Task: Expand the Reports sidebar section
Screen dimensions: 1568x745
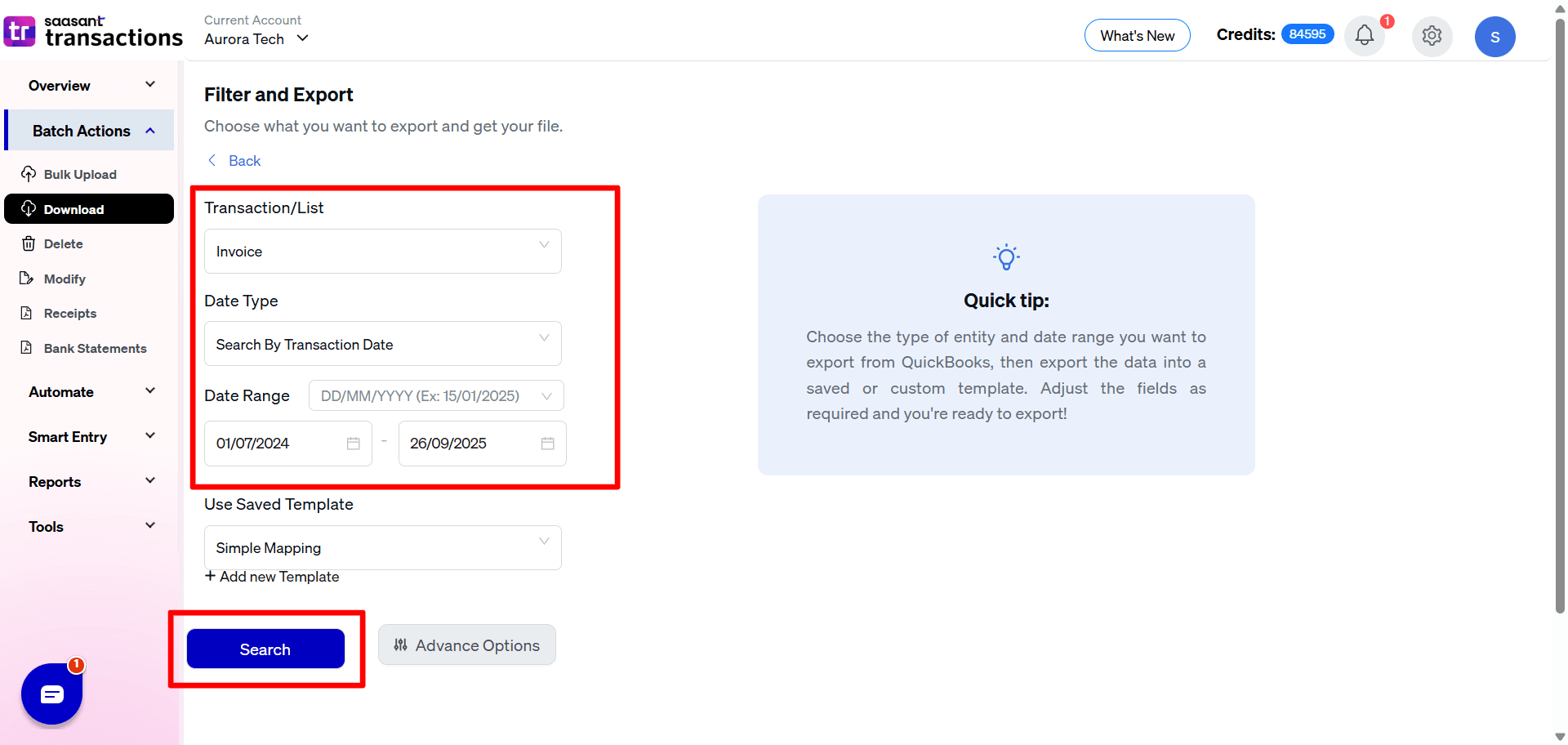Action: coord(90,481)
